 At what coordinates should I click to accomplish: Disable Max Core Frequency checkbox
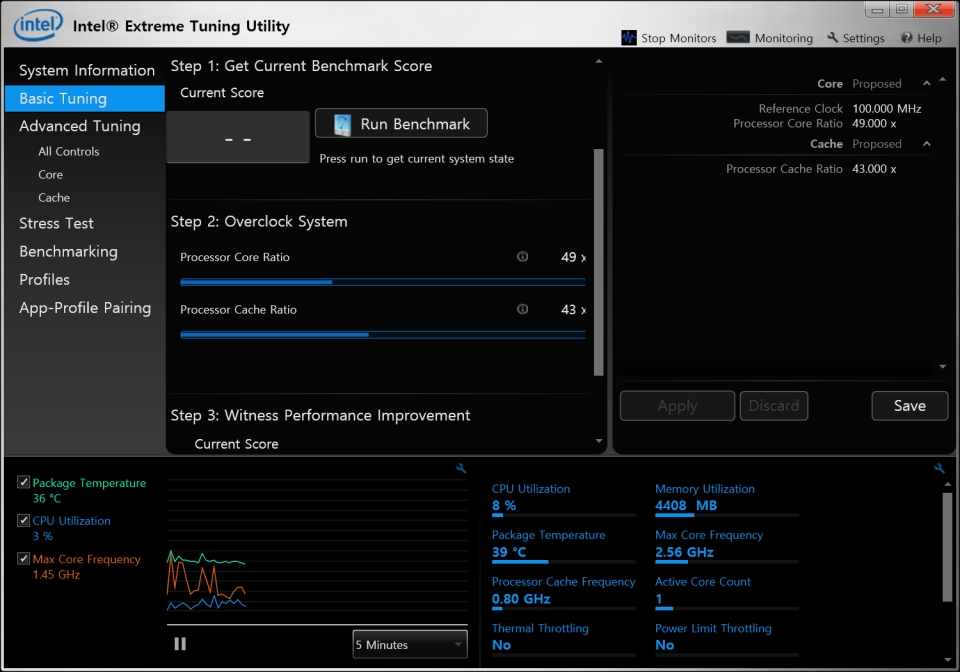pyautogui.click(x=23, y=559)
